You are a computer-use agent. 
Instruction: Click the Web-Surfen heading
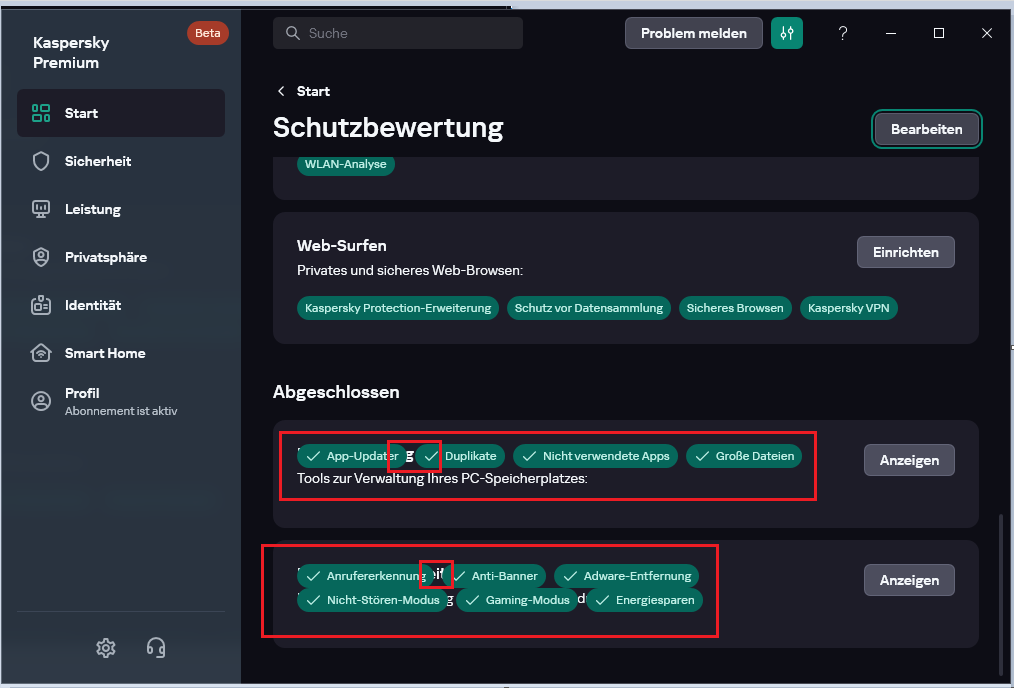pos(341,246)
